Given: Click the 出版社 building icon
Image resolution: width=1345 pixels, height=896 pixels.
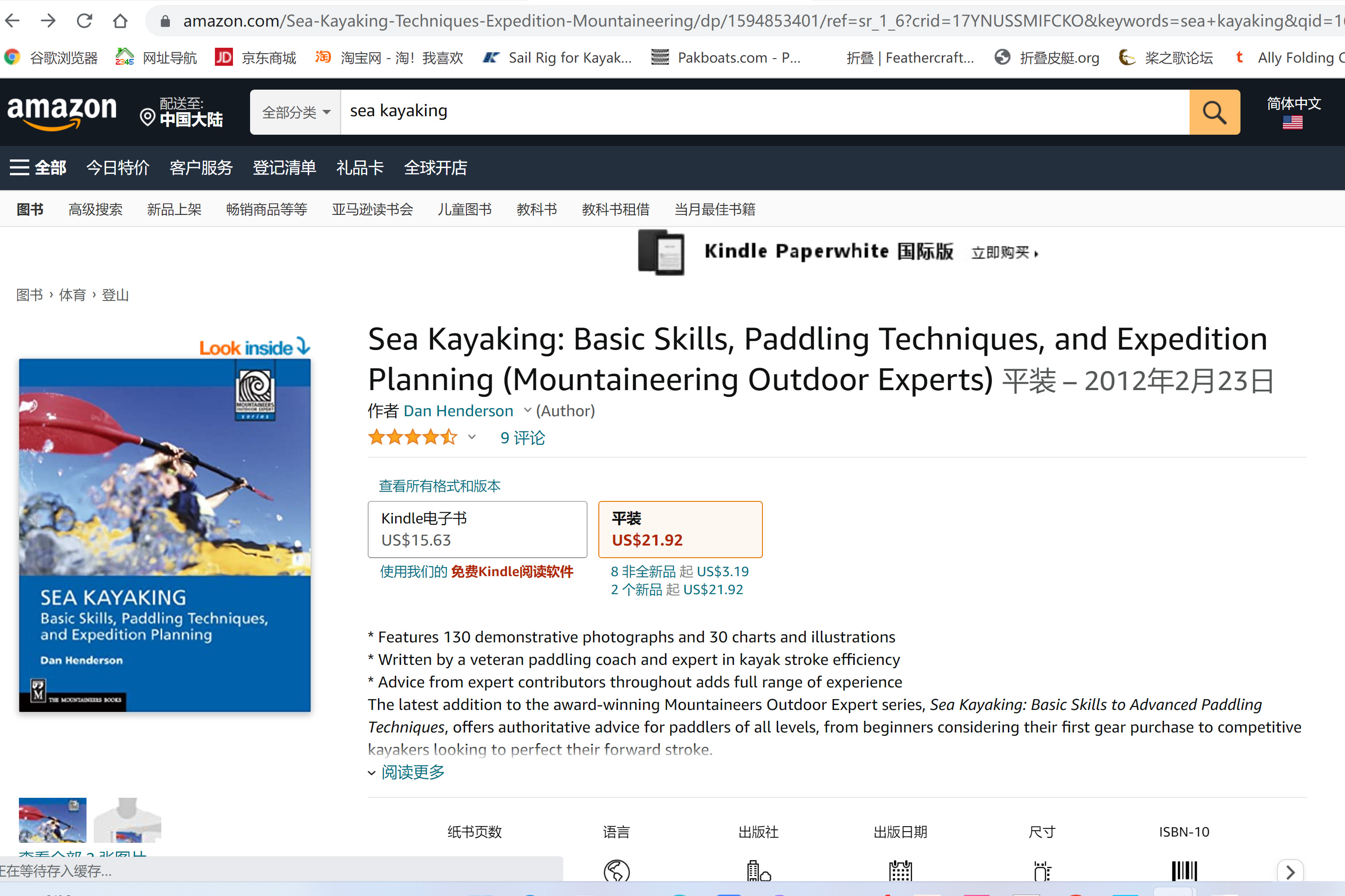Looking at the screenshot, I should click(758, 871).
